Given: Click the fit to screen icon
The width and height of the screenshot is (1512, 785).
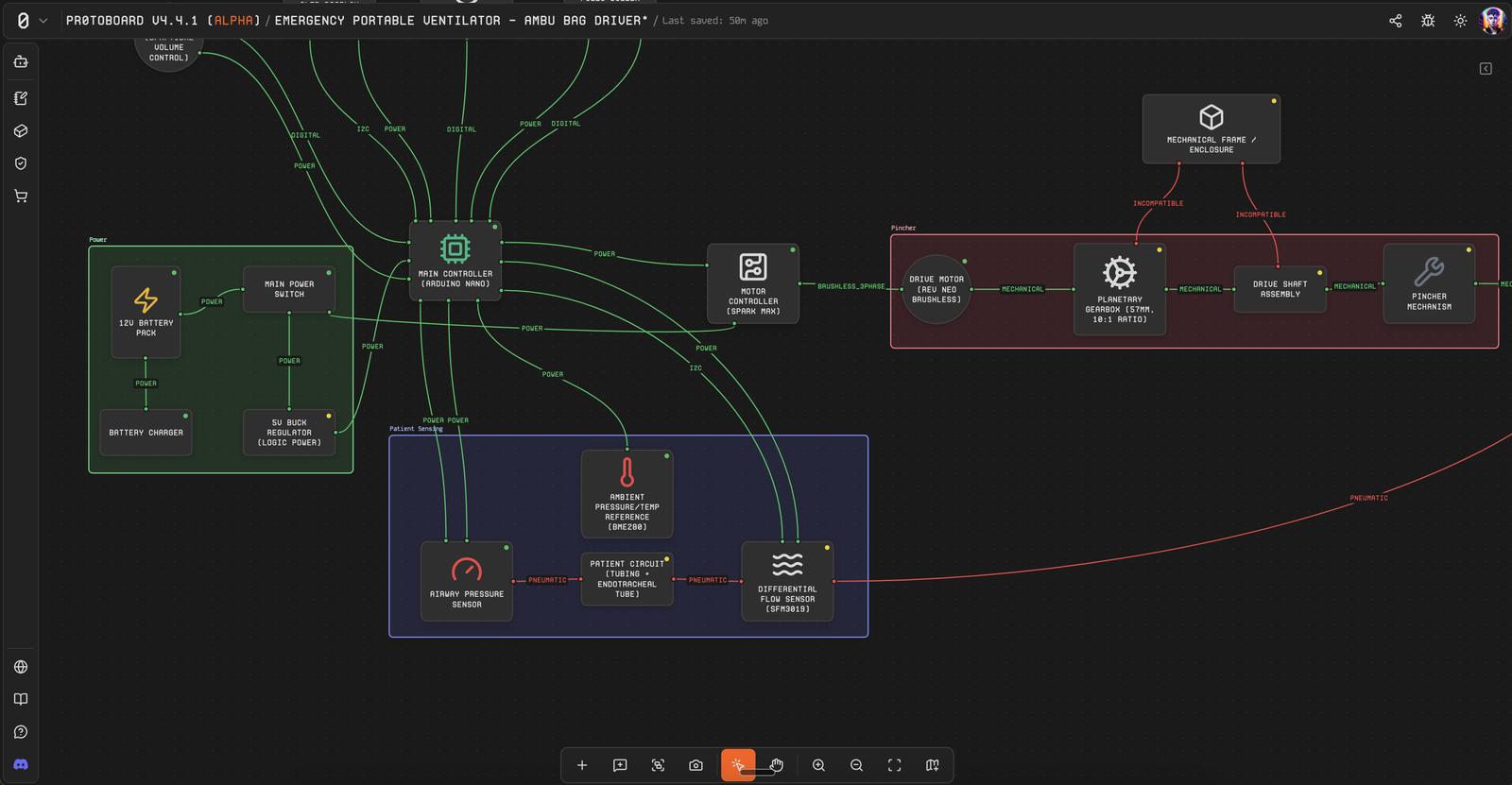Looking at the screenshot, I should click(x=894, y=765).
